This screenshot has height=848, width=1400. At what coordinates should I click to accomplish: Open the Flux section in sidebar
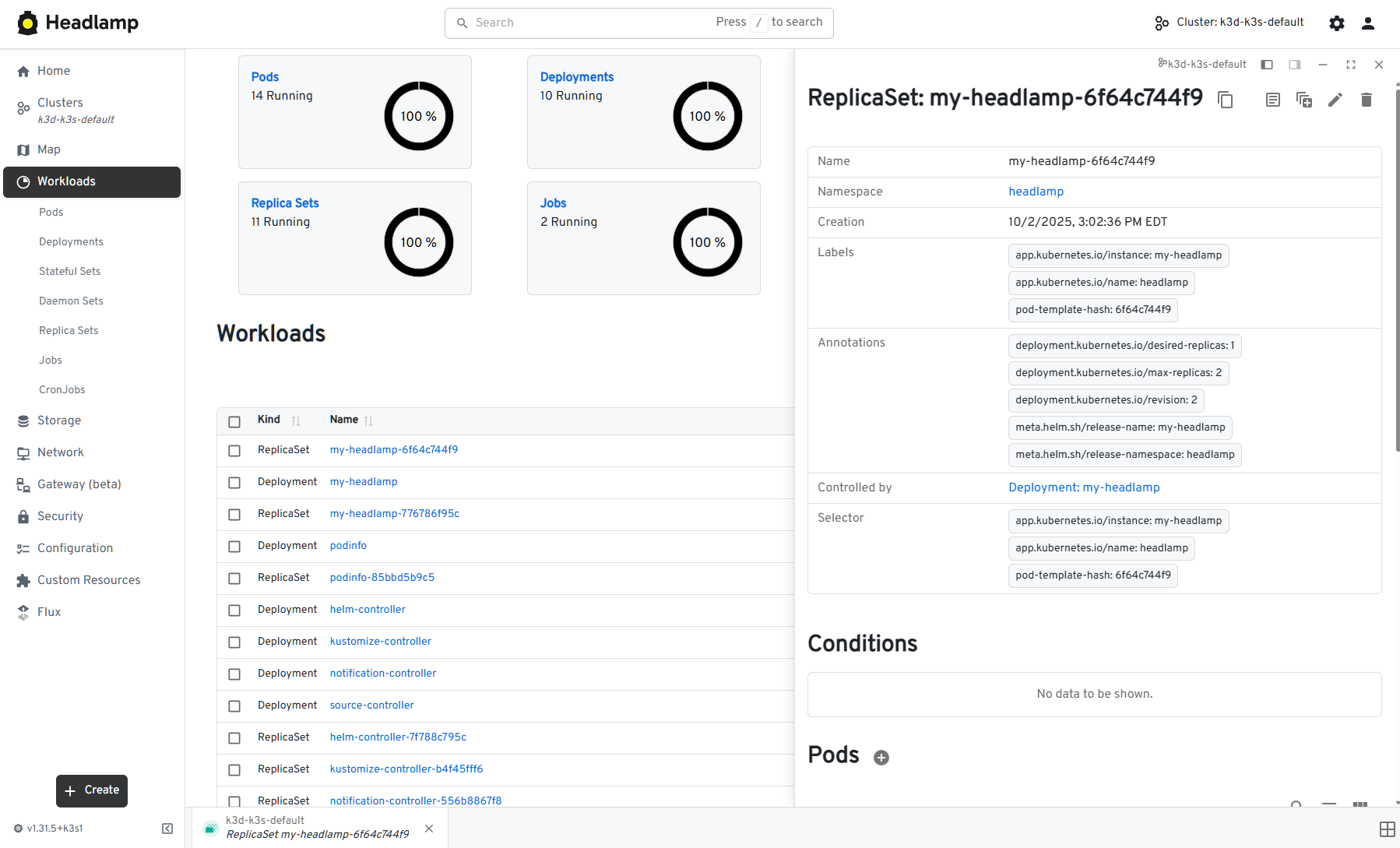49,611
